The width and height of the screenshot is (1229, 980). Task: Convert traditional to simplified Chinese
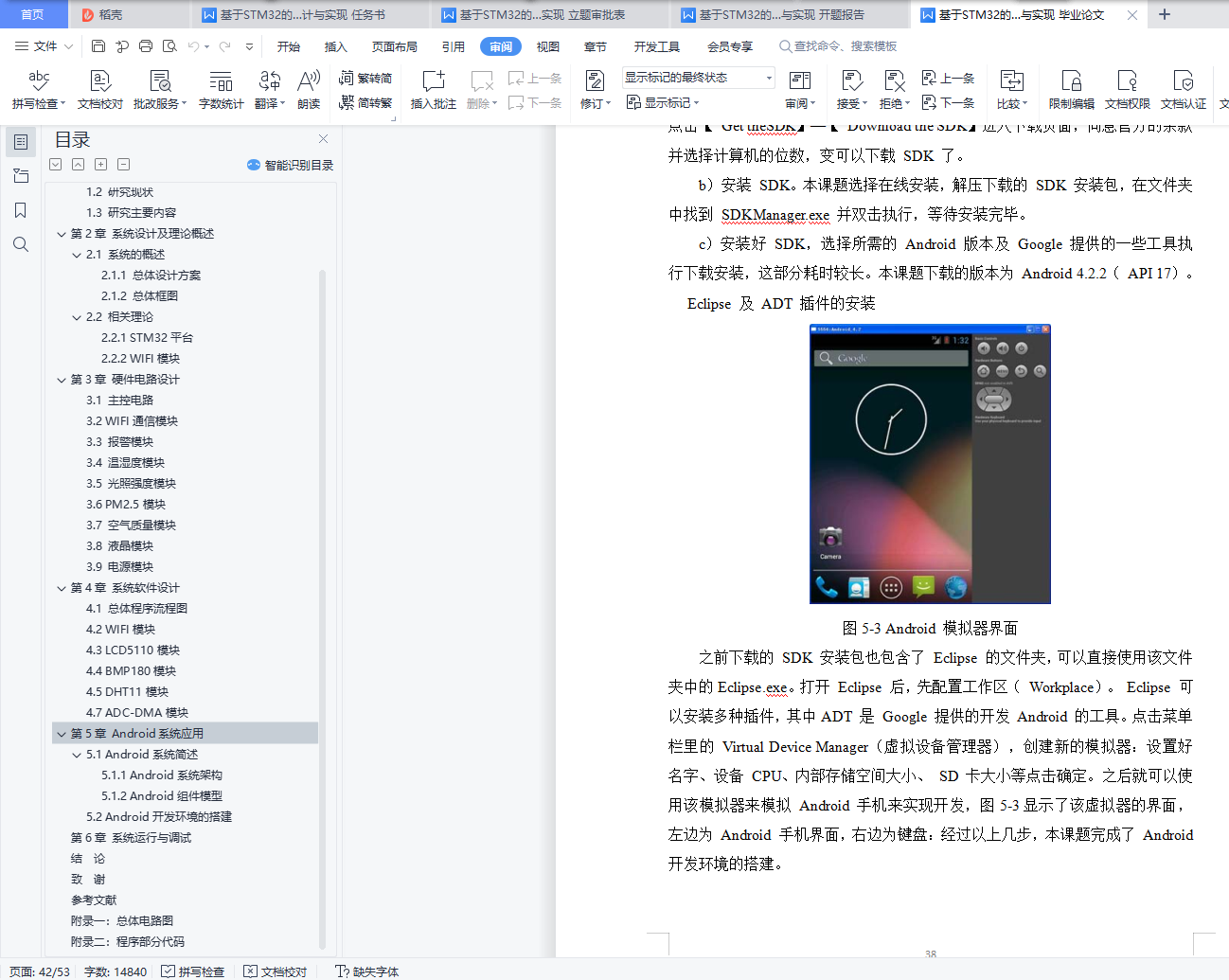(365, 79)
